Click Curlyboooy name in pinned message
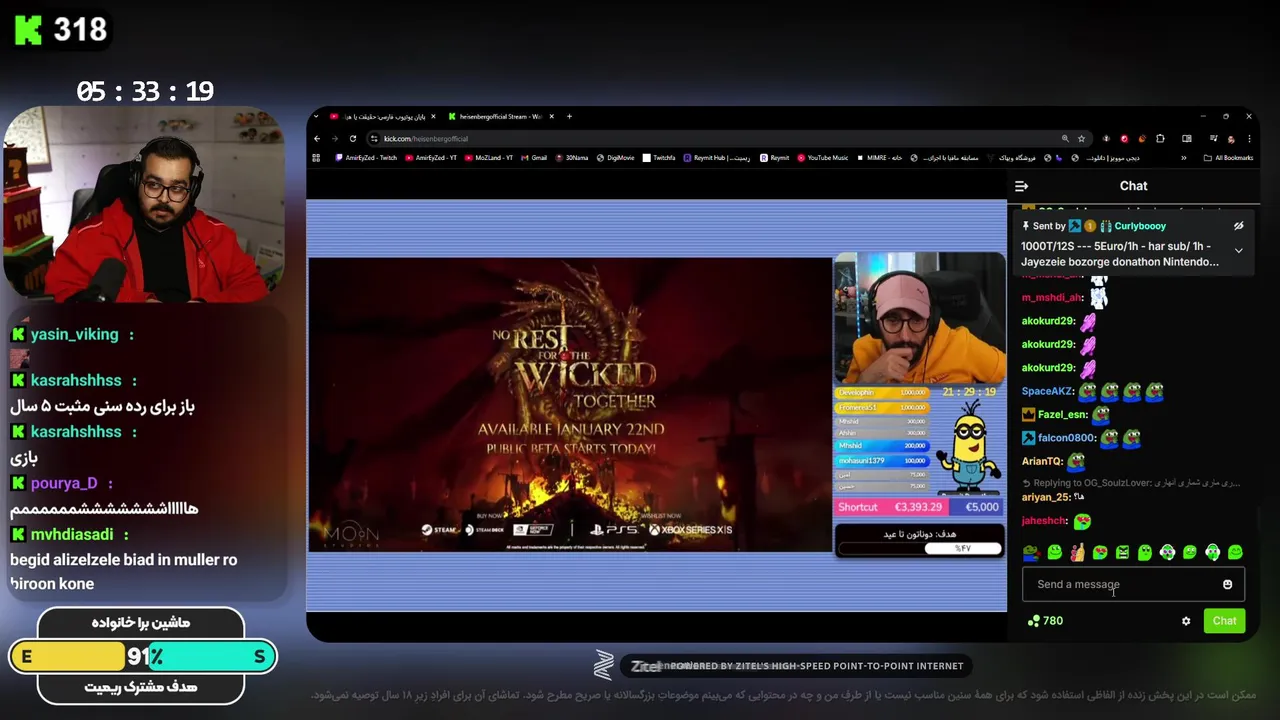The image size is (1280, 720). click(1140, 226)
